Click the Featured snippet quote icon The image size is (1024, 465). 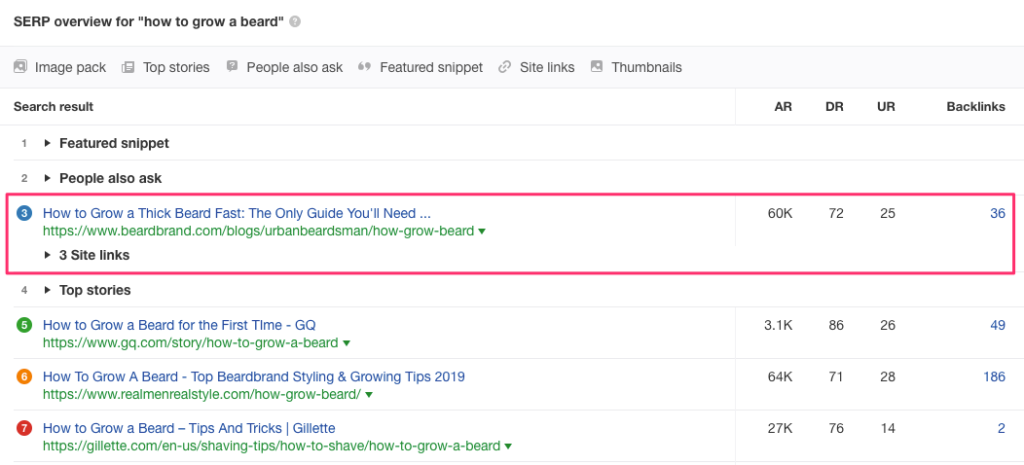pyautogui.click(x=365, y=67)
